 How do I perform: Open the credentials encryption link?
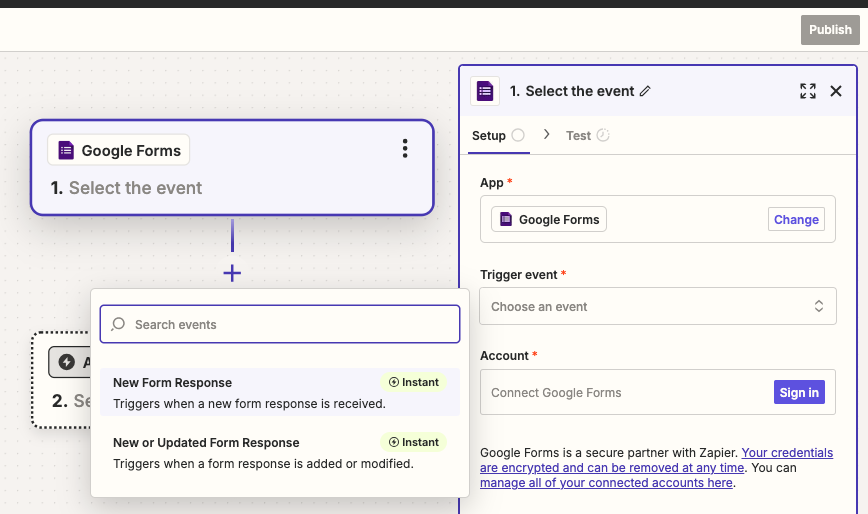pos(657,460)
